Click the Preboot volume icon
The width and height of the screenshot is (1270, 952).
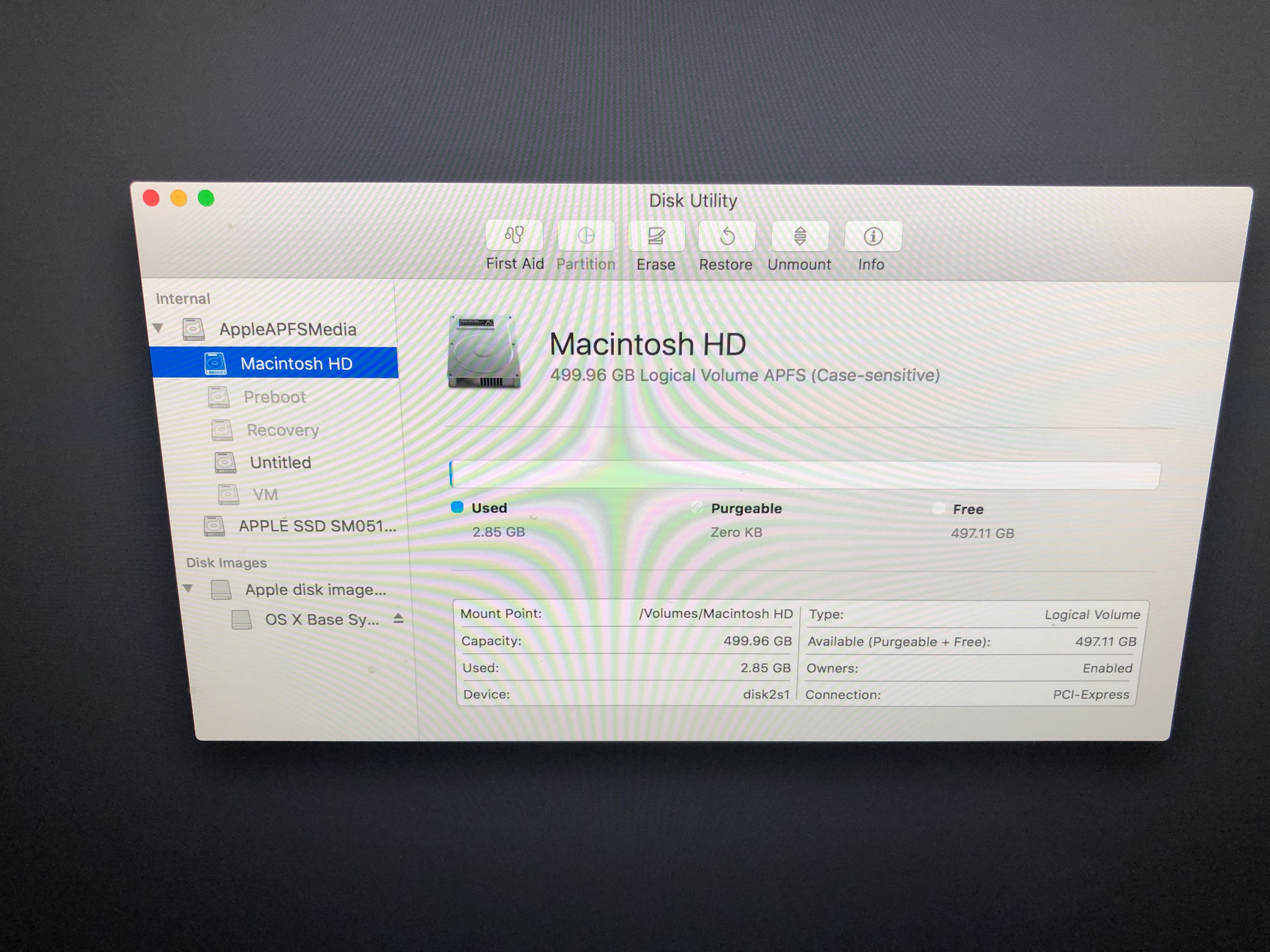point(219,397)
